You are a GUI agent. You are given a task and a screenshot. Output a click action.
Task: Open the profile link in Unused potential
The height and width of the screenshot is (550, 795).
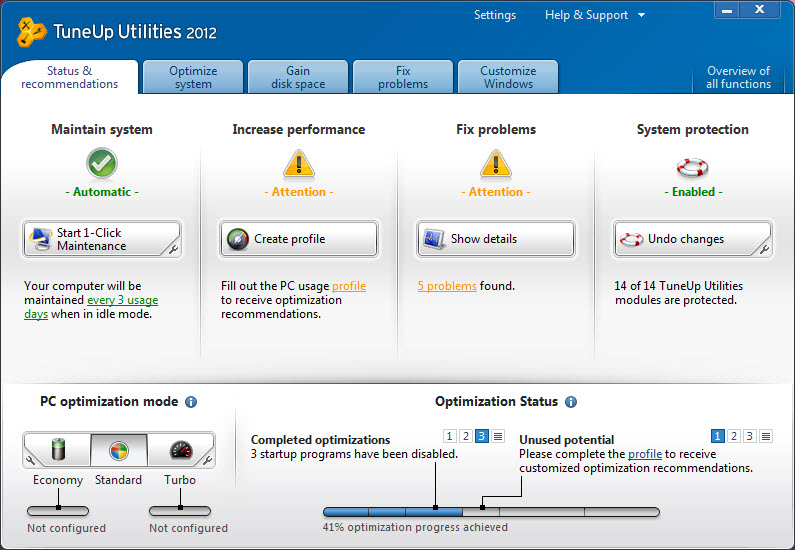pos(645,454)
